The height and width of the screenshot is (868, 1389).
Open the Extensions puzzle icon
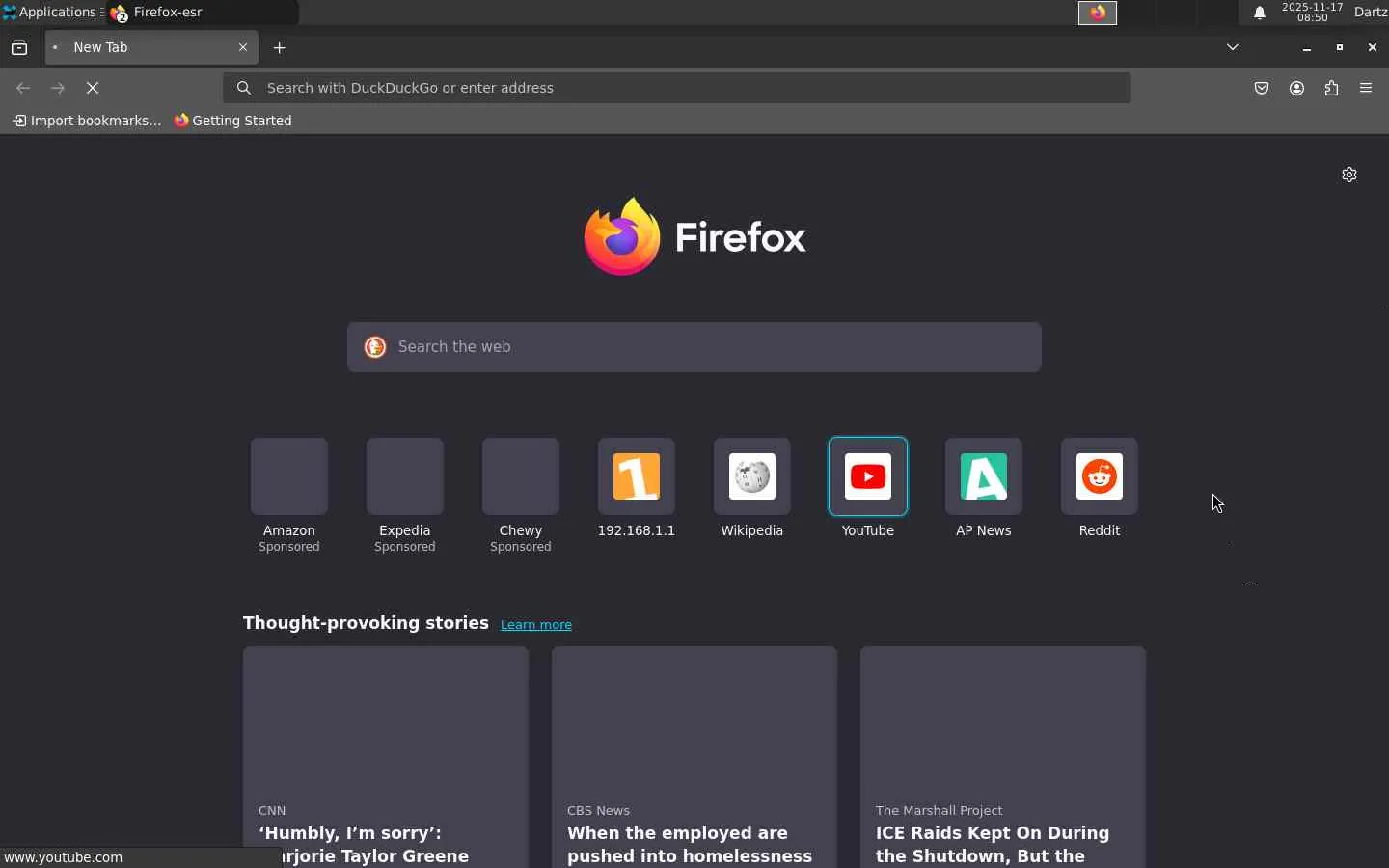pos(1332,88)
